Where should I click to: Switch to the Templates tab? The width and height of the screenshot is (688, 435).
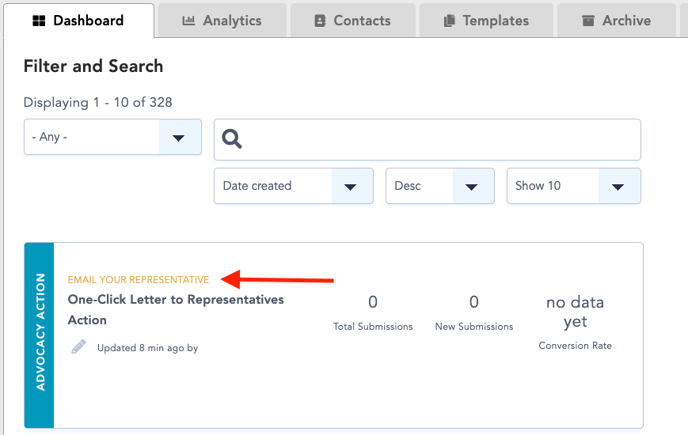pyautogui.click(x=486, y=21)
